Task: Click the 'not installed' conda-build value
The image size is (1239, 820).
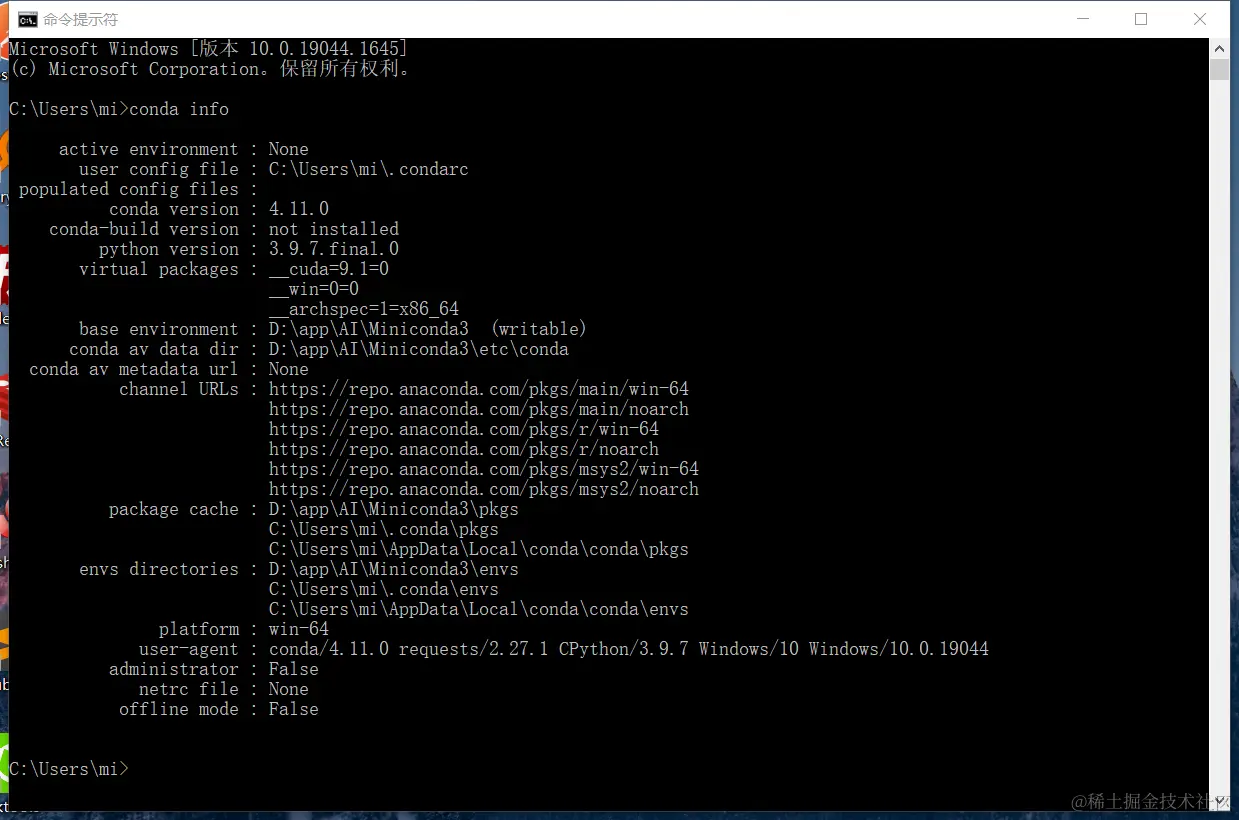Action: coord(334,229)
